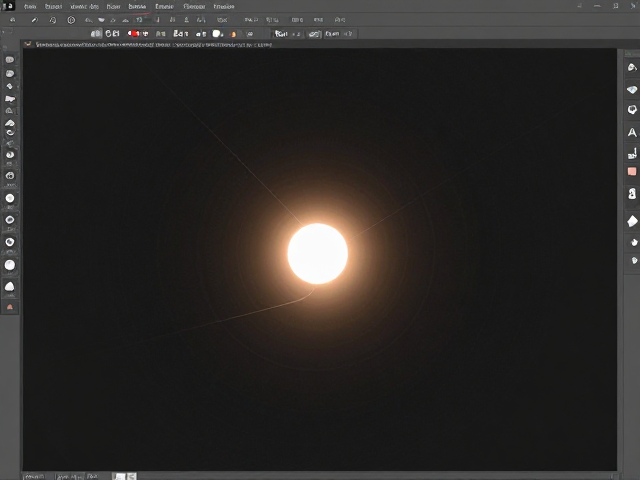
Task: Click the chain-link button in the options bar
Action: pyautogui.click(x=314, y=34)
